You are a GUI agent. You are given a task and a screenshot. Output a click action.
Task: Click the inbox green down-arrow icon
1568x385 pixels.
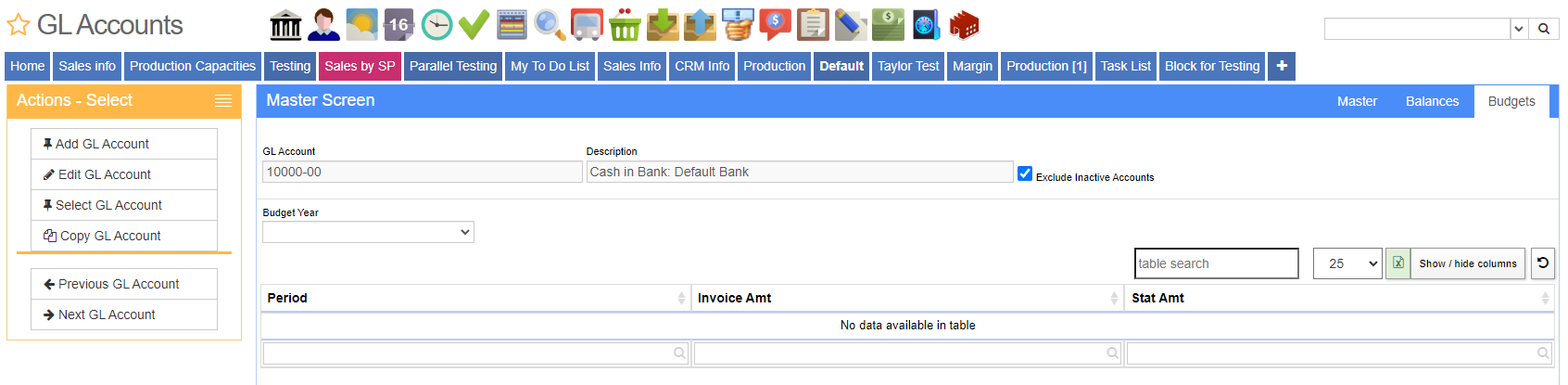pos(663,25)
